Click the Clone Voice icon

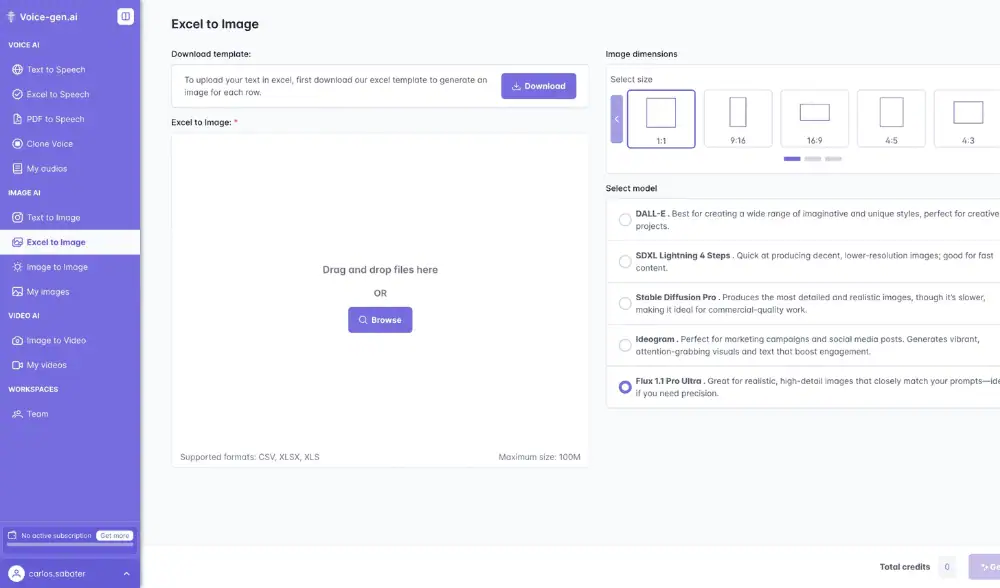pyautogui.click(x=17, y=144)
